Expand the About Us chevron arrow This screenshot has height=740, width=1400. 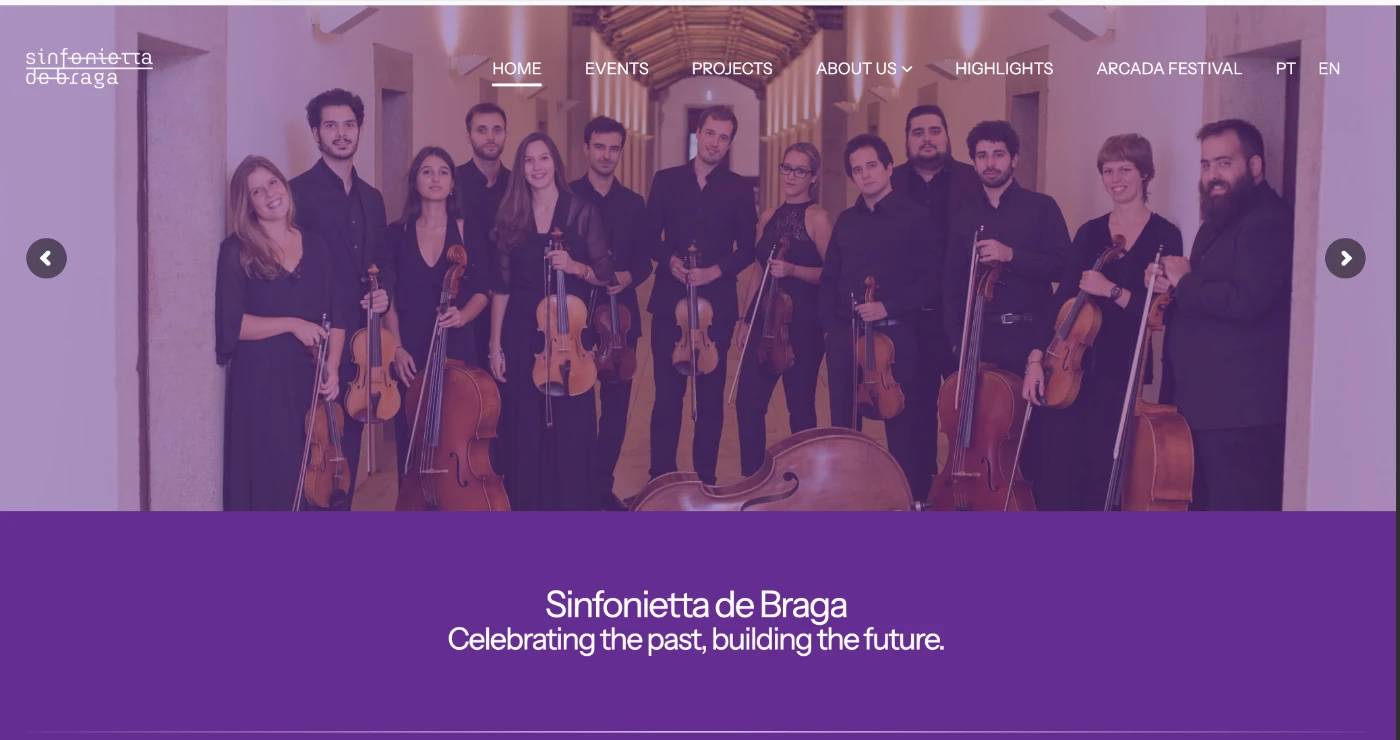[907, 69]
